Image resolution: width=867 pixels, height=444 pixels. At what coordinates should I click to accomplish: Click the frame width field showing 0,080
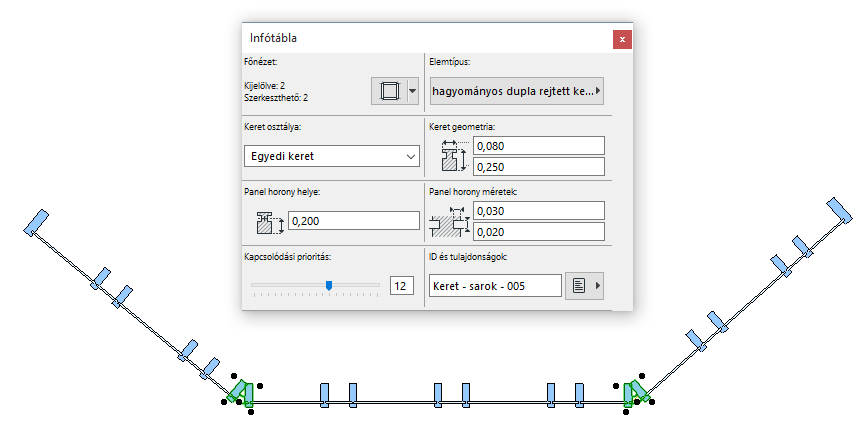[x=539, y=145]
